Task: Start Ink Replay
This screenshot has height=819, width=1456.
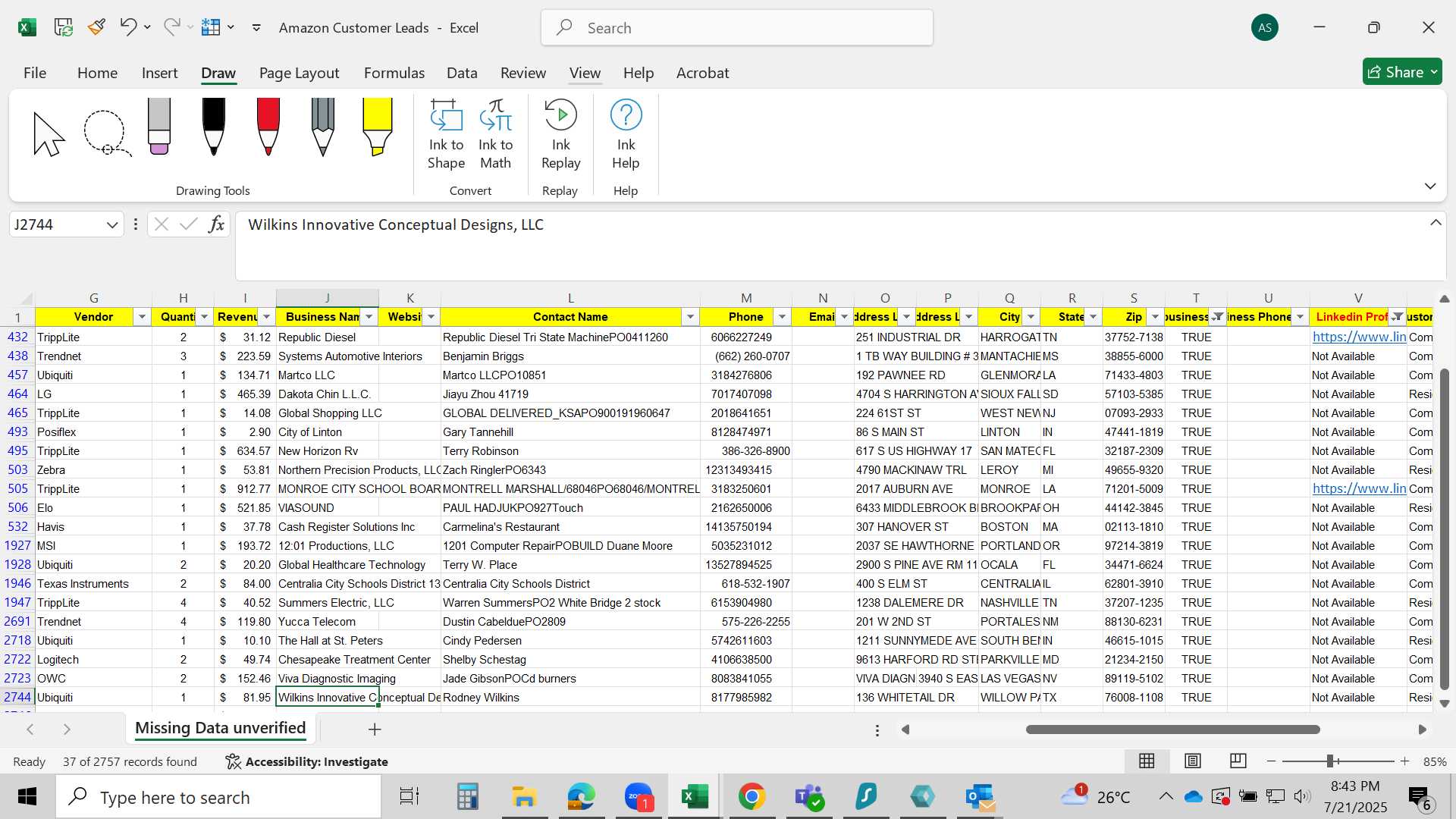Action: [560, 135]
